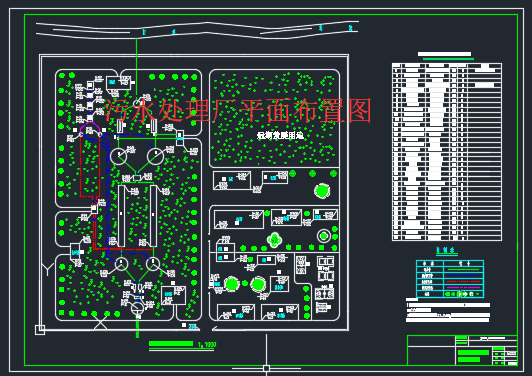This screenshot has width=532, height=376.
Task: Pick the magenta line sample in legend
Action: pos(463,288)
